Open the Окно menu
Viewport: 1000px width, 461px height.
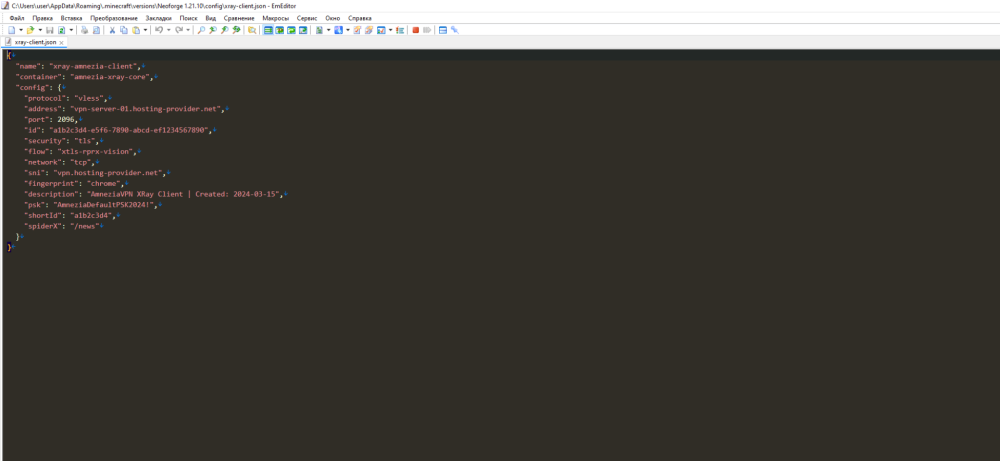point(333,18)
